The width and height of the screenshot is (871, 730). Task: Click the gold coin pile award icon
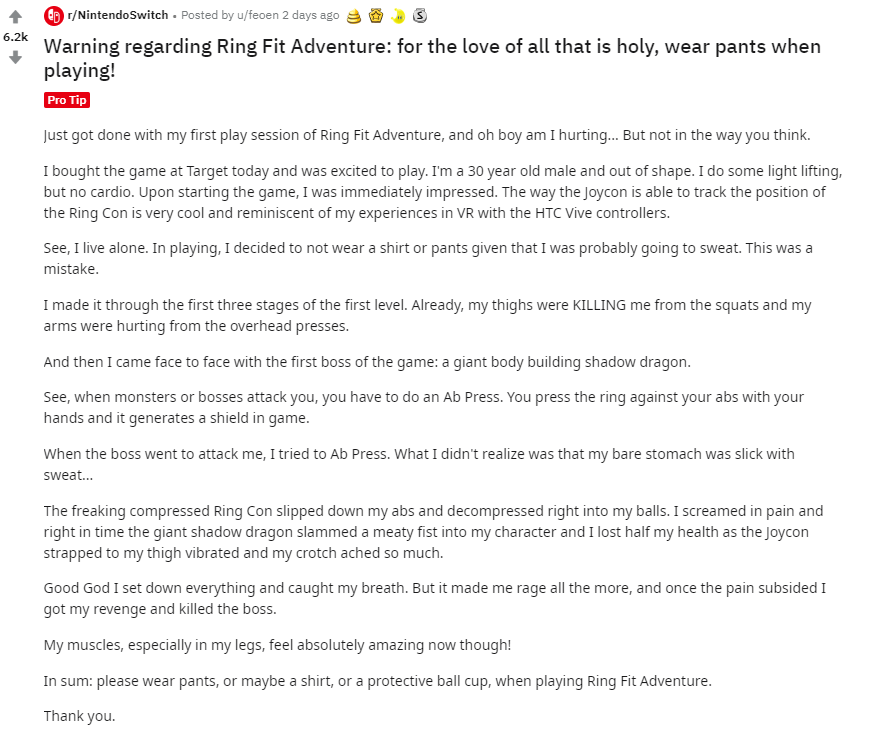tap(354, 17)
